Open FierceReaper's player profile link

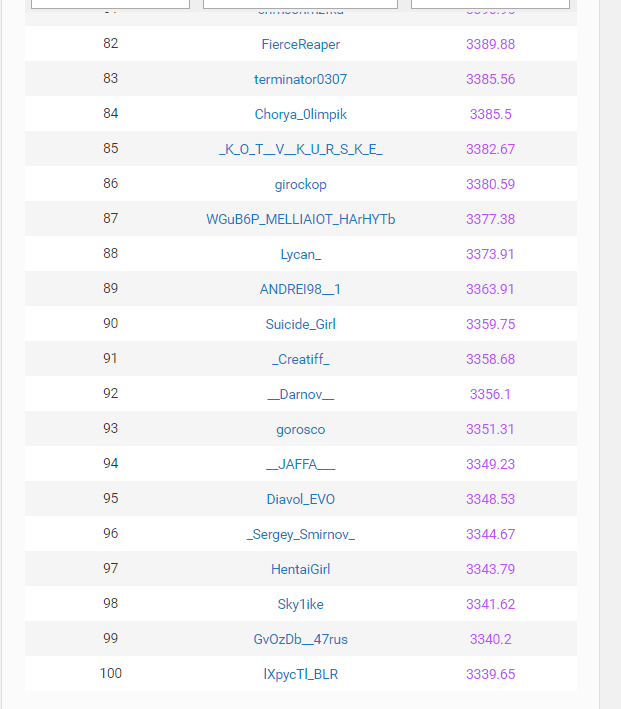300,44
